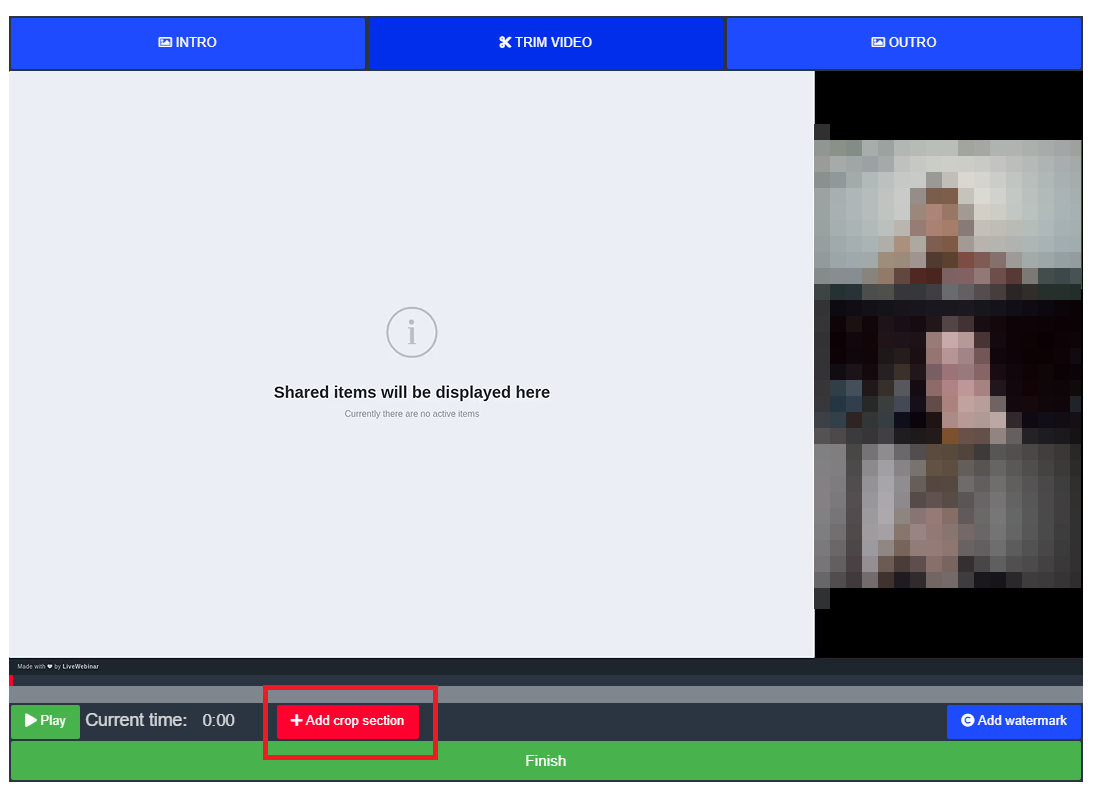The image size is (1096, 793).
Task: Click the LiveWebinar credit link
Action: click(x=80, y=666)
